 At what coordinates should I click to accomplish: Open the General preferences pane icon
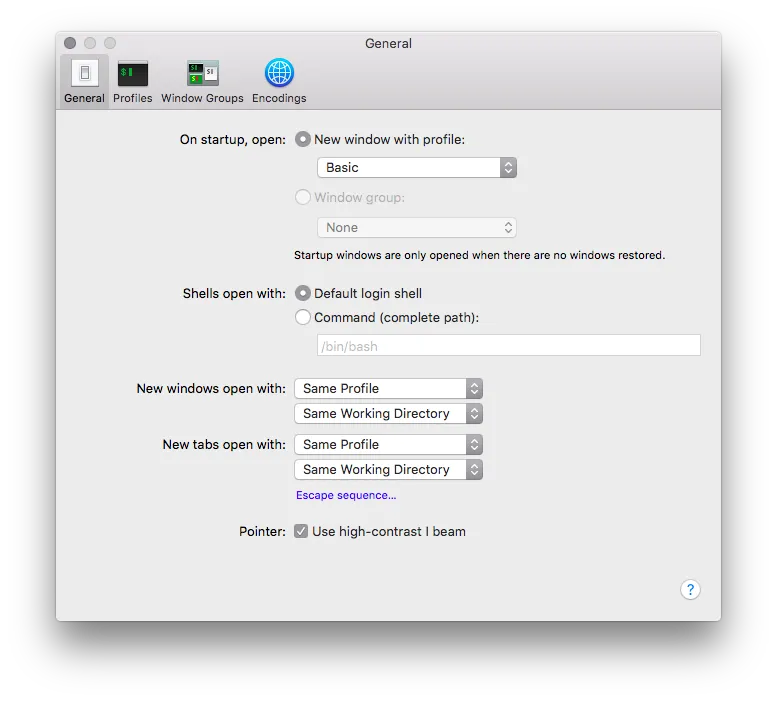point(84,81)
